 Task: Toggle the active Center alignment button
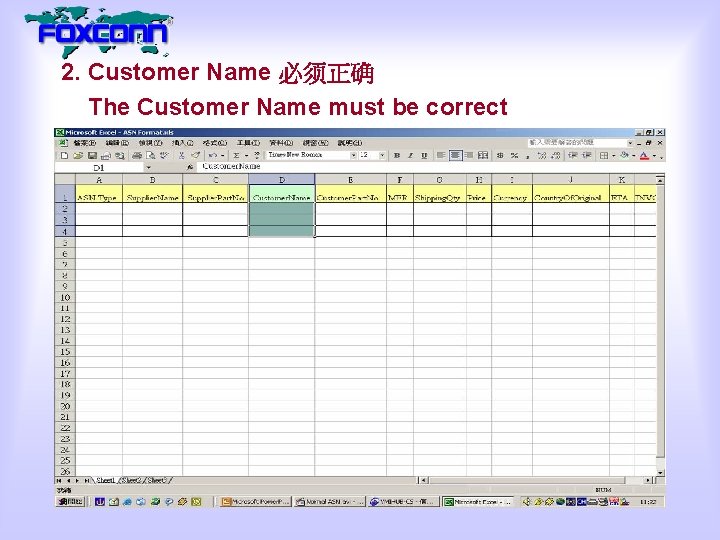[x=455, y=156]
